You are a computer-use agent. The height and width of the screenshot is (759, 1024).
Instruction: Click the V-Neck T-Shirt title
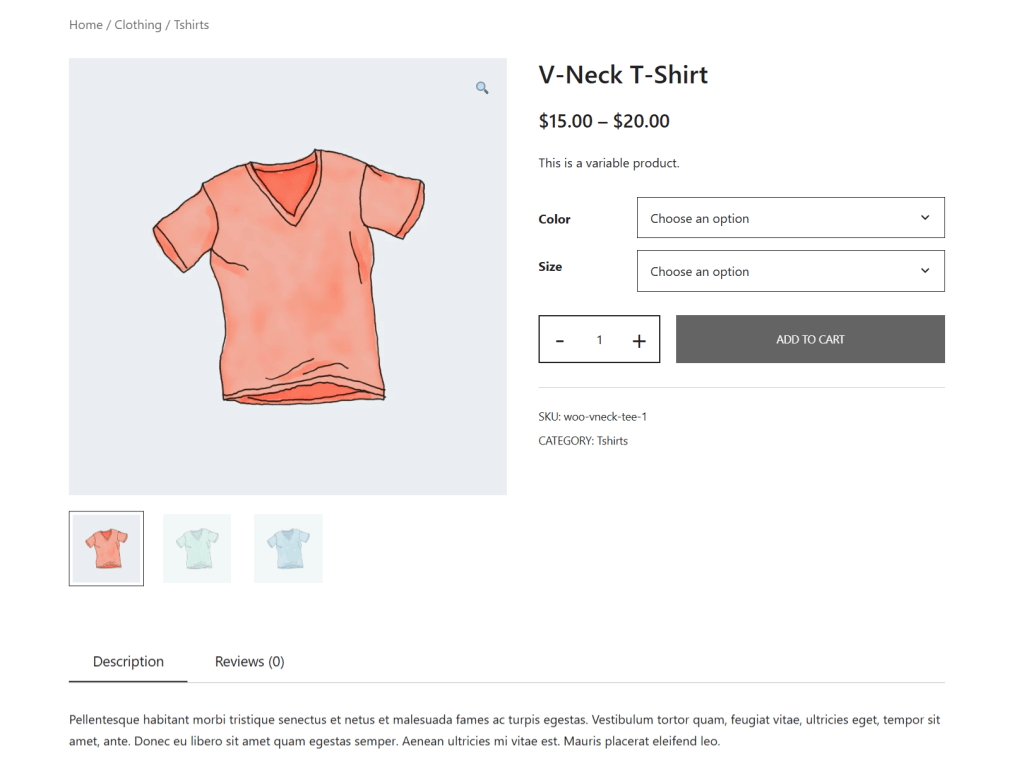[623, 74]
